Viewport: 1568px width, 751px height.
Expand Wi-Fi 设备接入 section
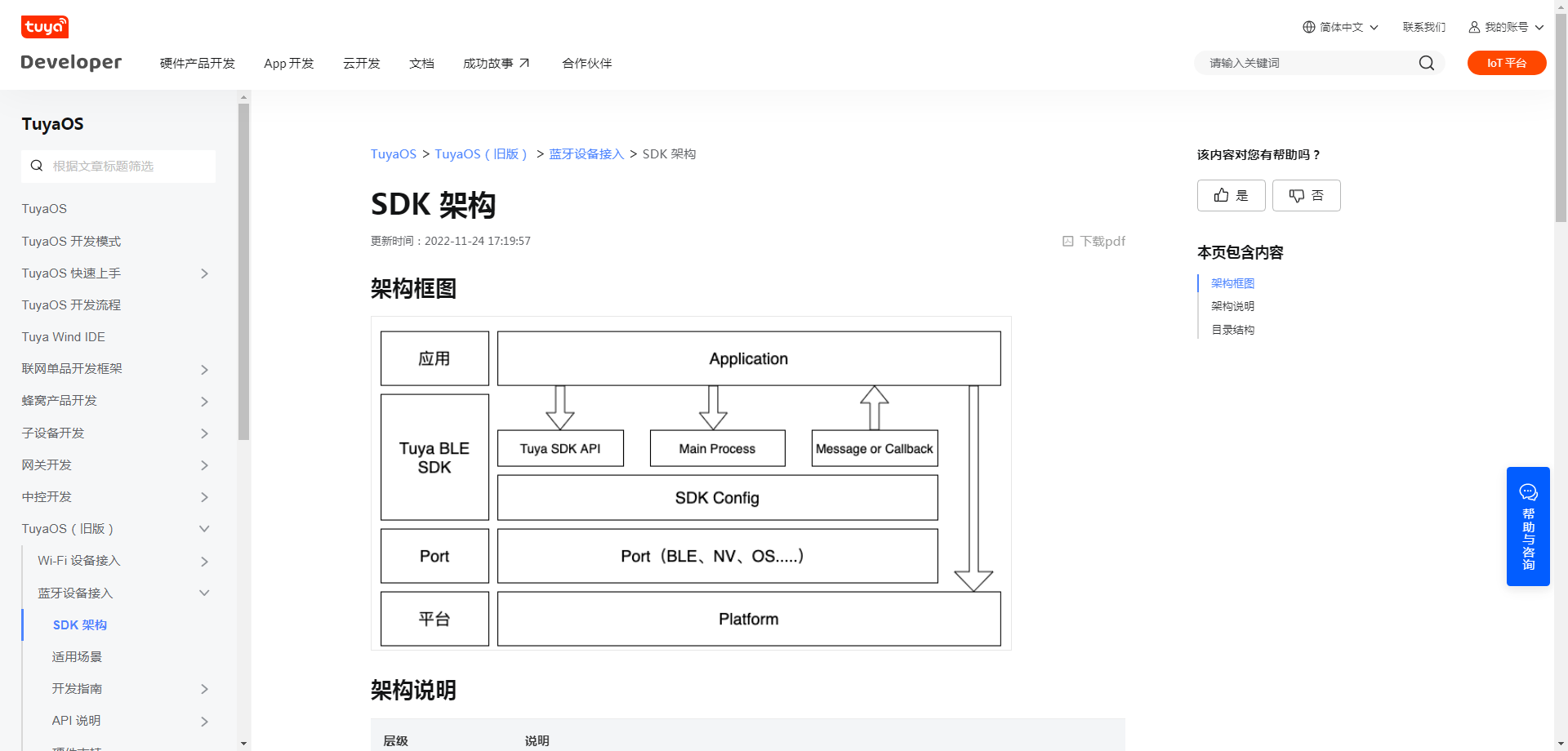pos(204,561)
